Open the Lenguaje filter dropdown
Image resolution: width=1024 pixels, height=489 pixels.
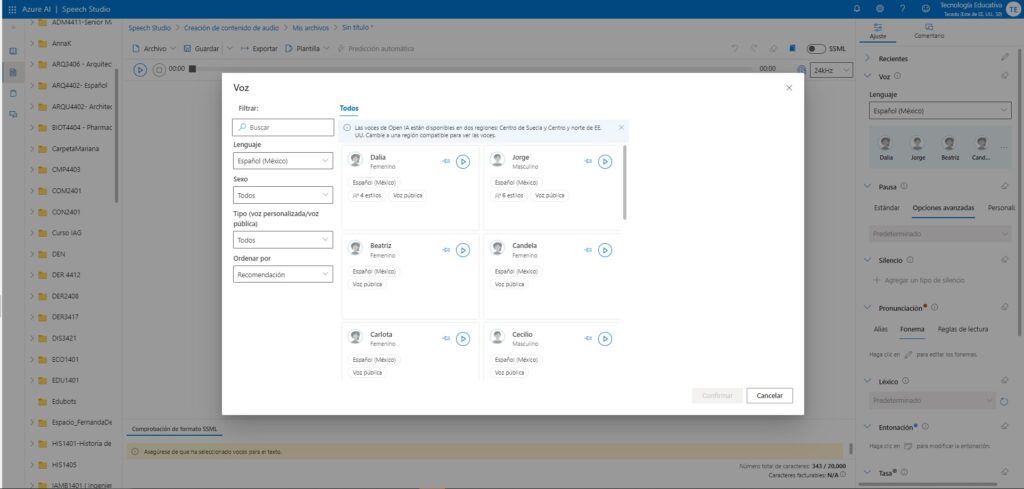283,161
